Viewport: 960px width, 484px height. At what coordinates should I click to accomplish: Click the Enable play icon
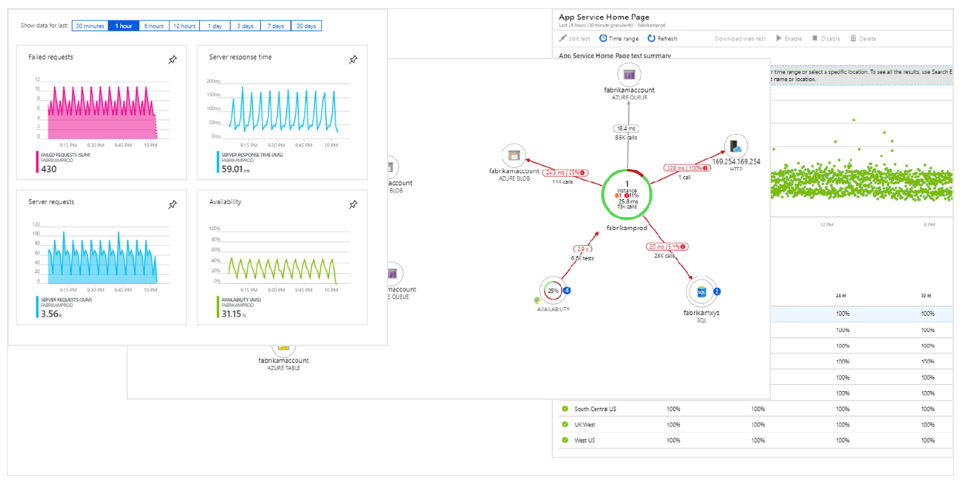[x=779, y=38]
